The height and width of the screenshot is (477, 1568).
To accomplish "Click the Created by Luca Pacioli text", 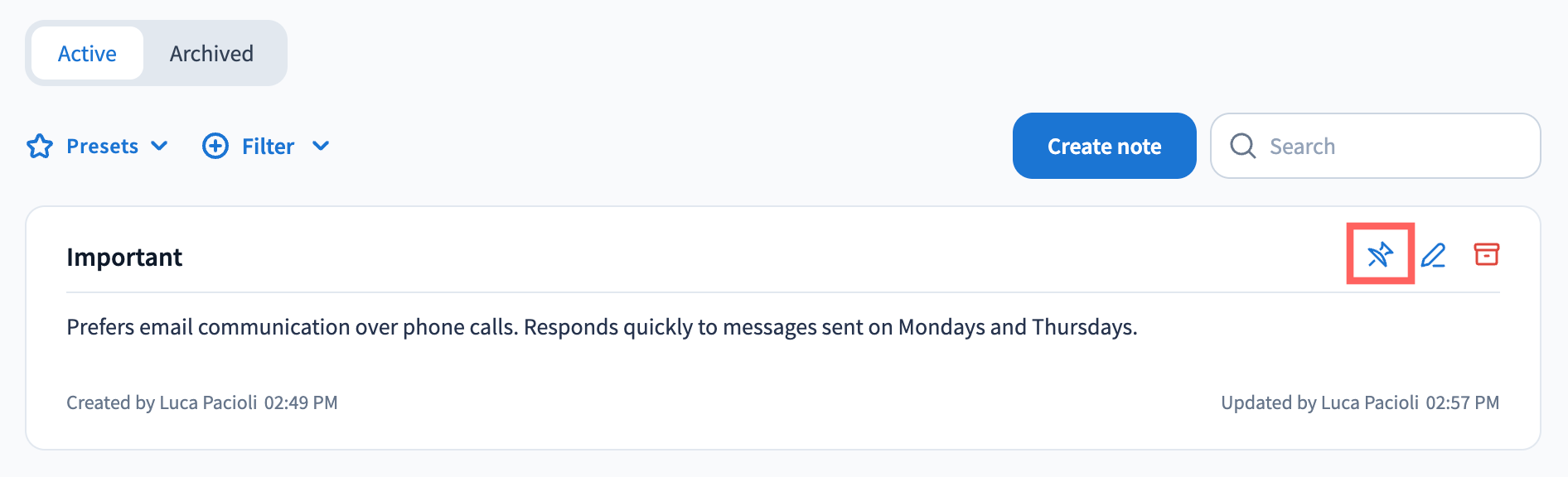I will point(162,403).
